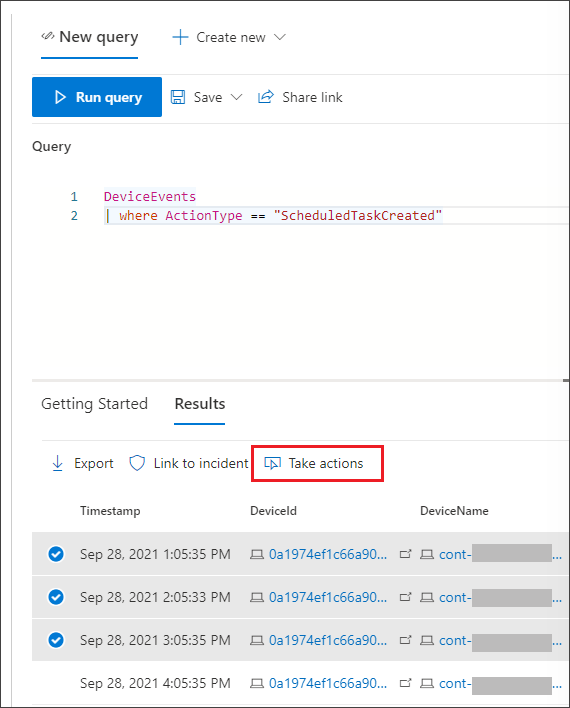Click the Save floppy disk icon
The width and height of the screenshot is (570, 708).
(x=178, y=97)
